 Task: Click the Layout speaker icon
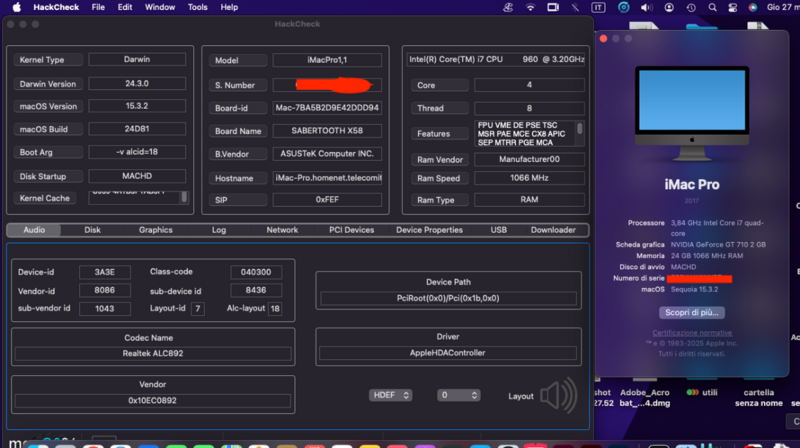click(559, 395)
